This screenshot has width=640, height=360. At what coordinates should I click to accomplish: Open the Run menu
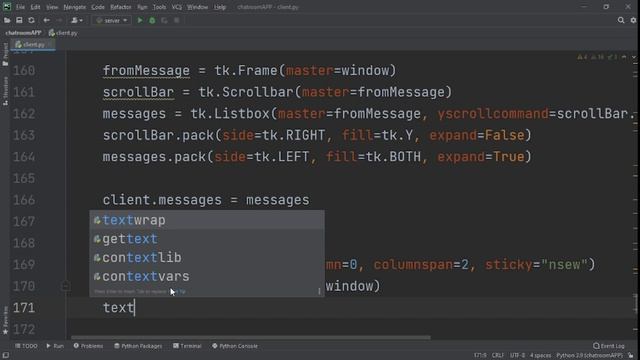[142, 7]
